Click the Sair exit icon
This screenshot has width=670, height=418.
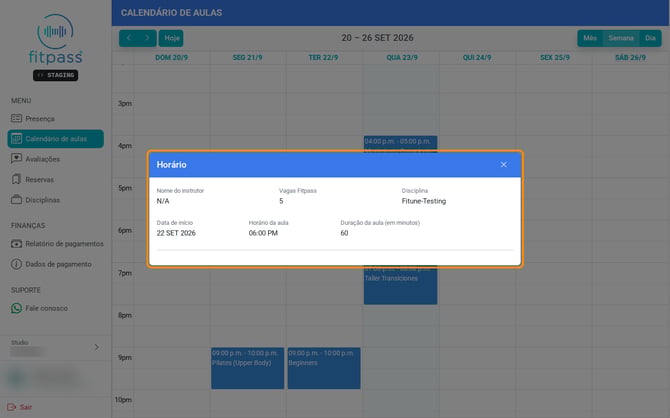pos(12,407)
